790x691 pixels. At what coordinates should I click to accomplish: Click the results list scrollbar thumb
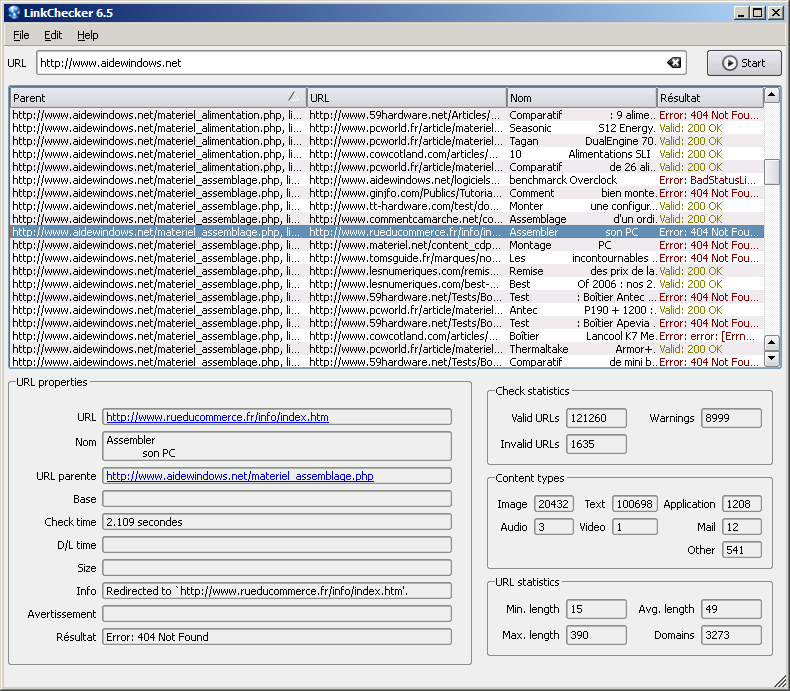771,171
